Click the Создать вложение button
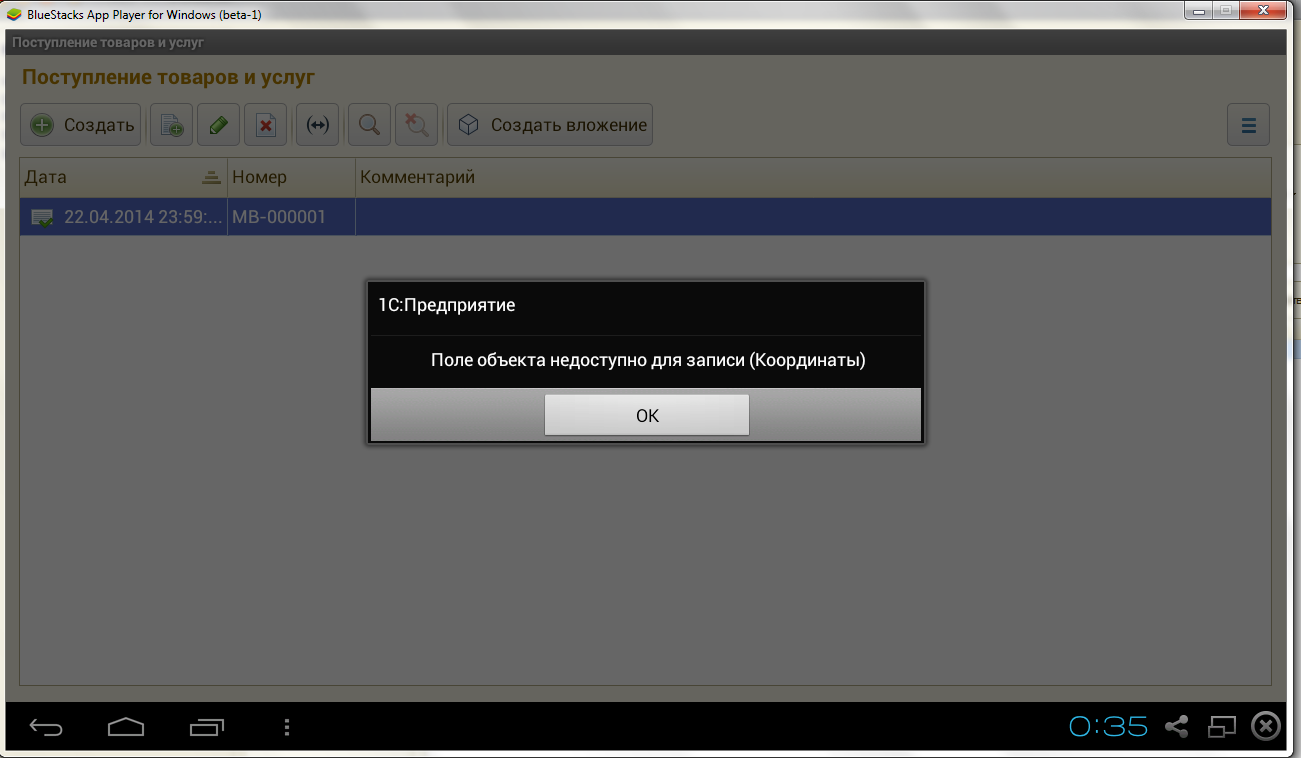 point(550,125)
